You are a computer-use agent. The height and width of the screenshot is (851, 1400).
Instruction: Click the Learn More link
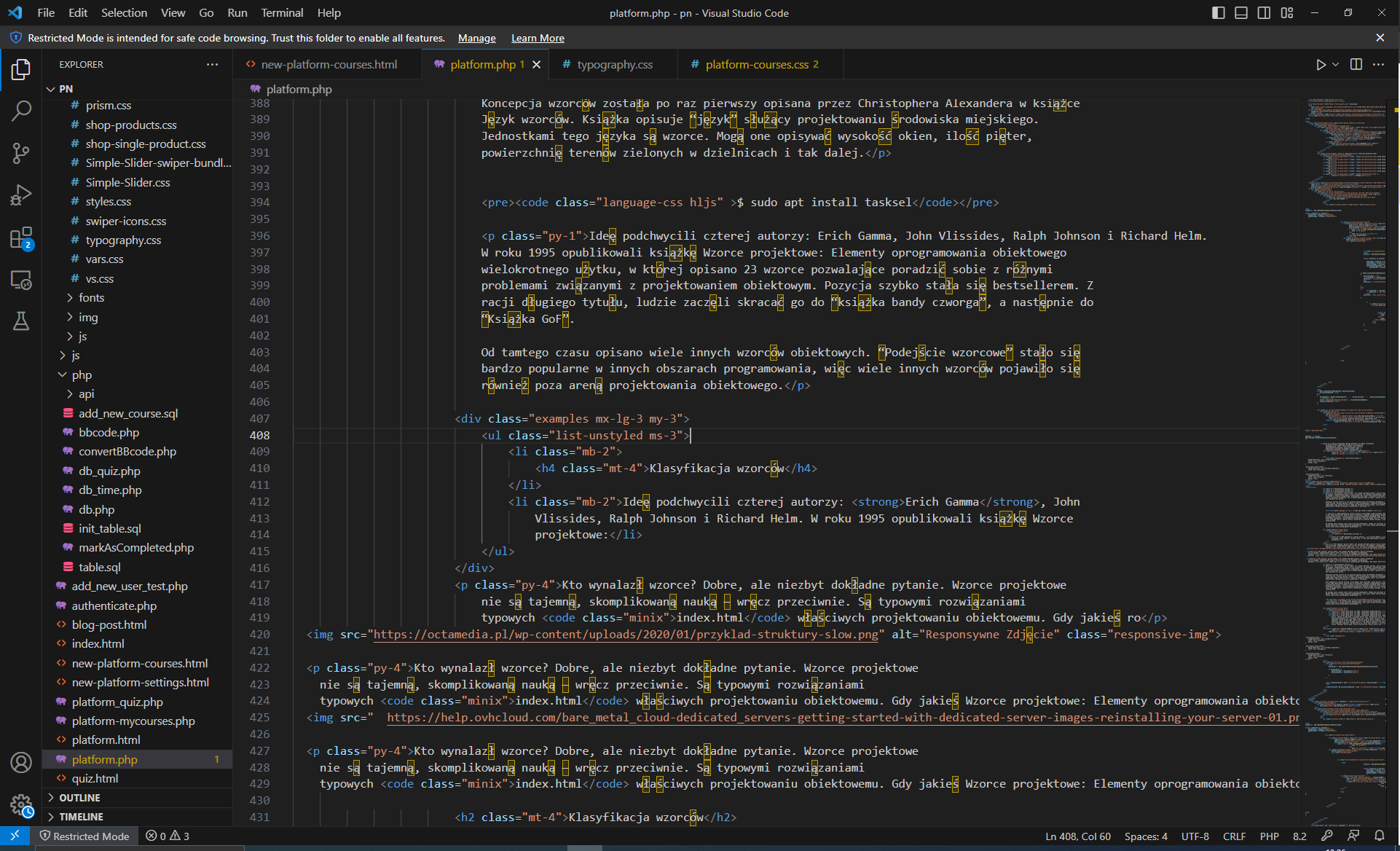[x=538, y=38]
